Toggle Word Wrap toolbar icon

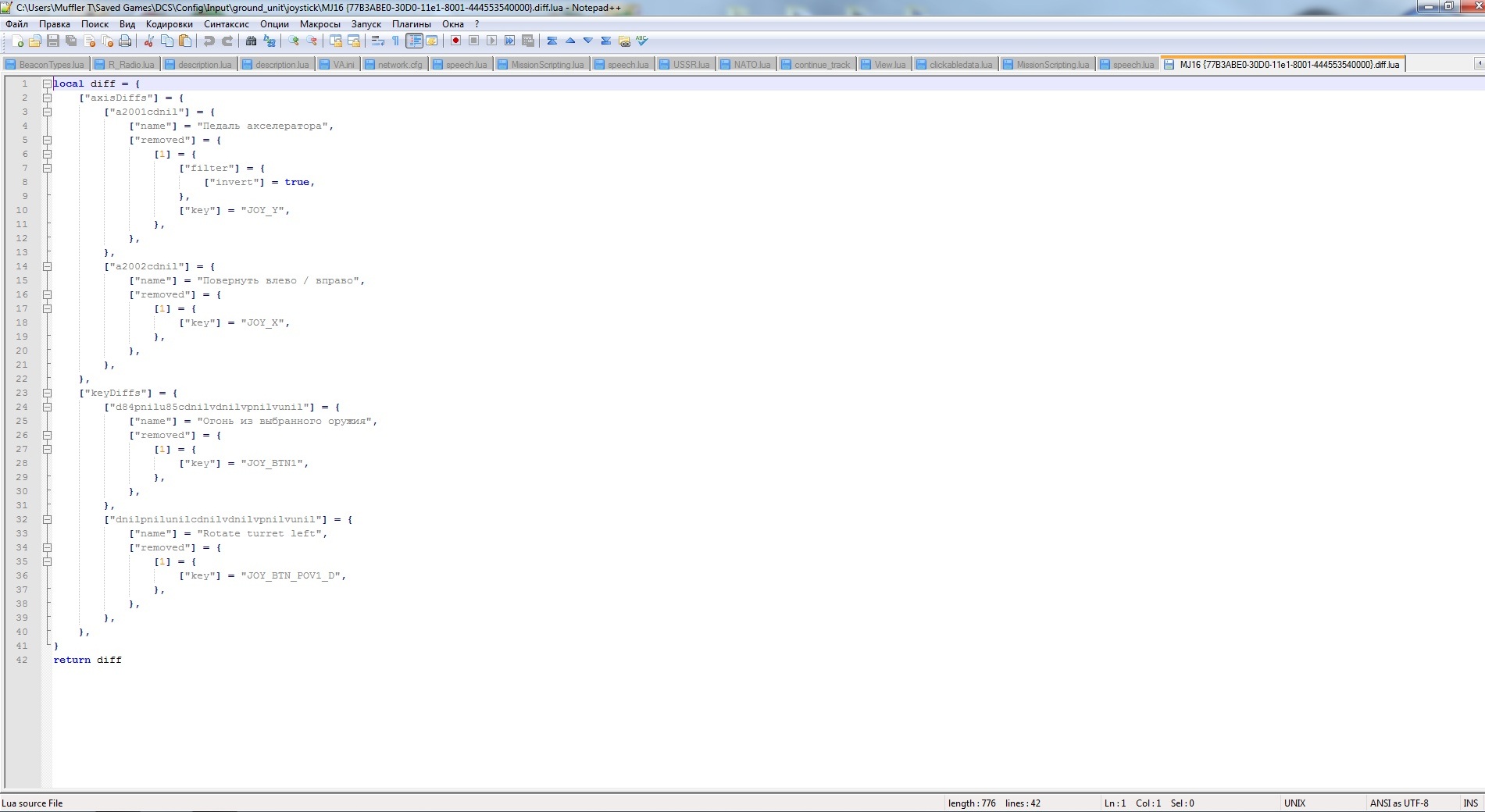377,41
